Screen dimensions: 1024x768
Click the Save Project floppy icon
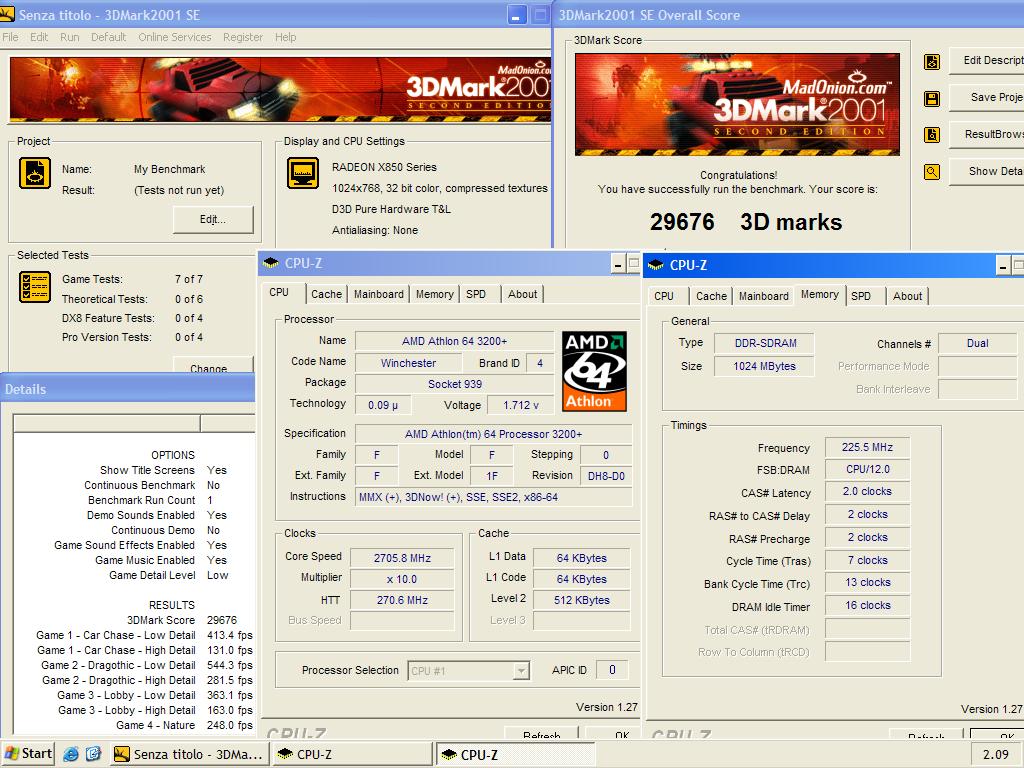click(932, 99)
